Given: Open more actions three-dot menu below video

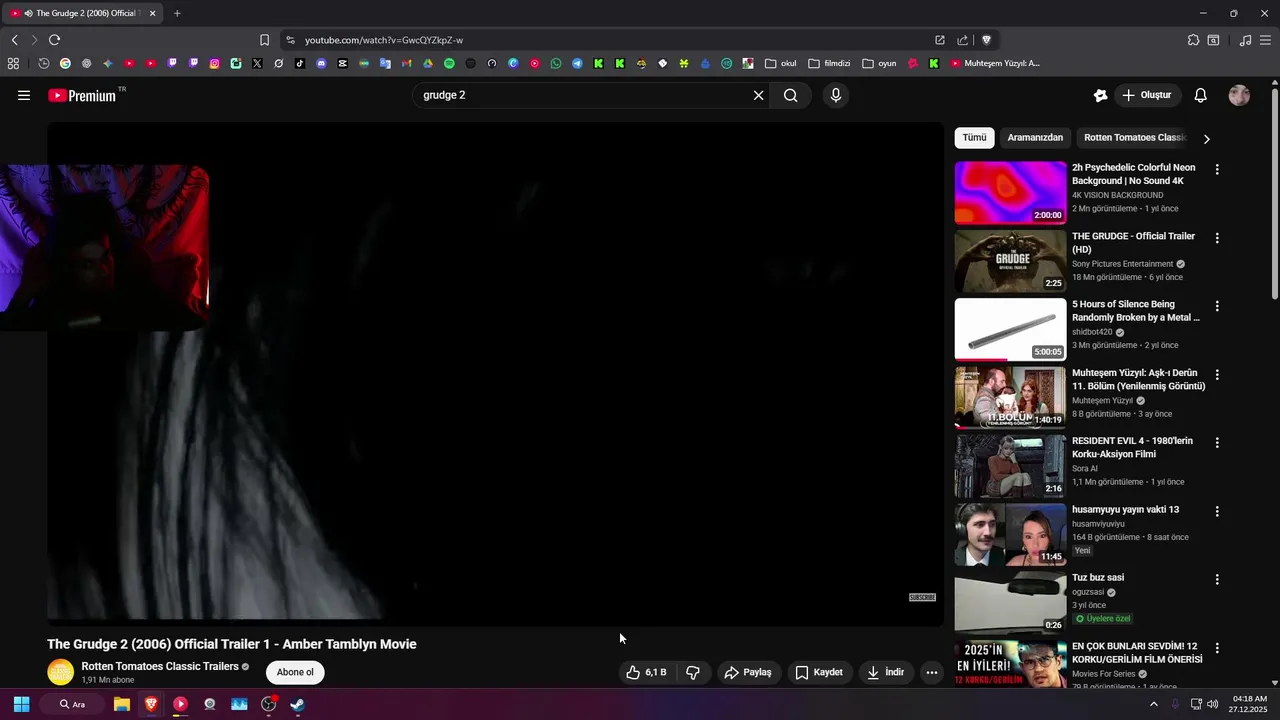Looking at the screenshot, I should (x=932, y=672).
